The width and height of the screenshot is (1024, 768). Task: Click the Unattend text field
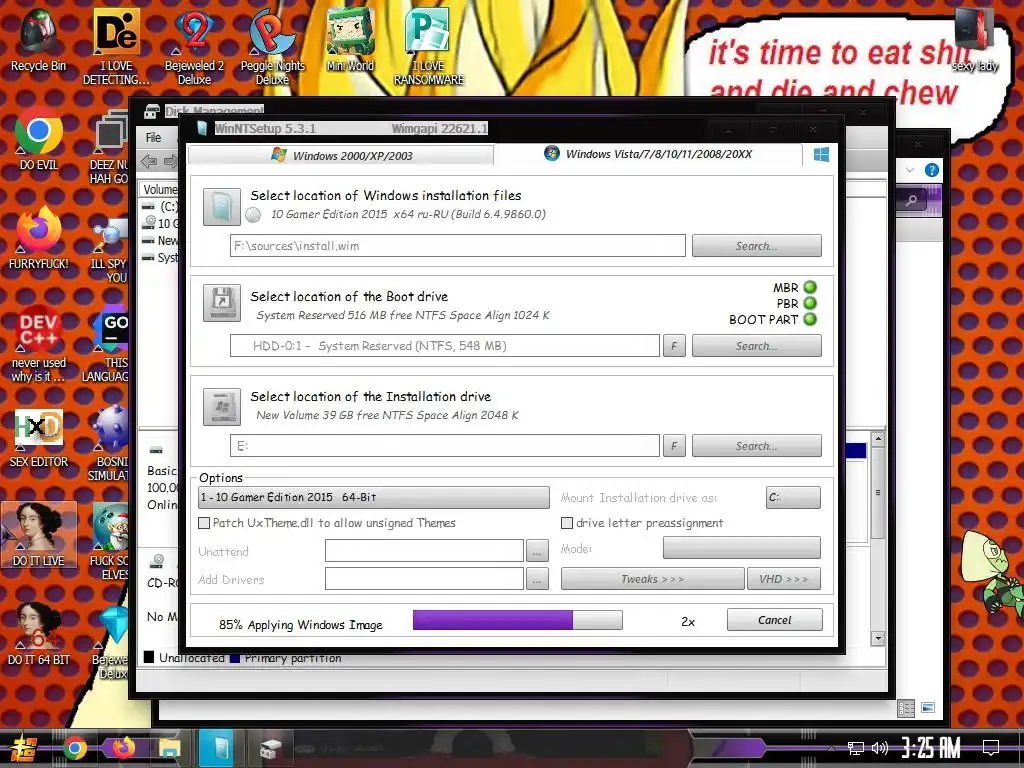click(x=424, y=551)
